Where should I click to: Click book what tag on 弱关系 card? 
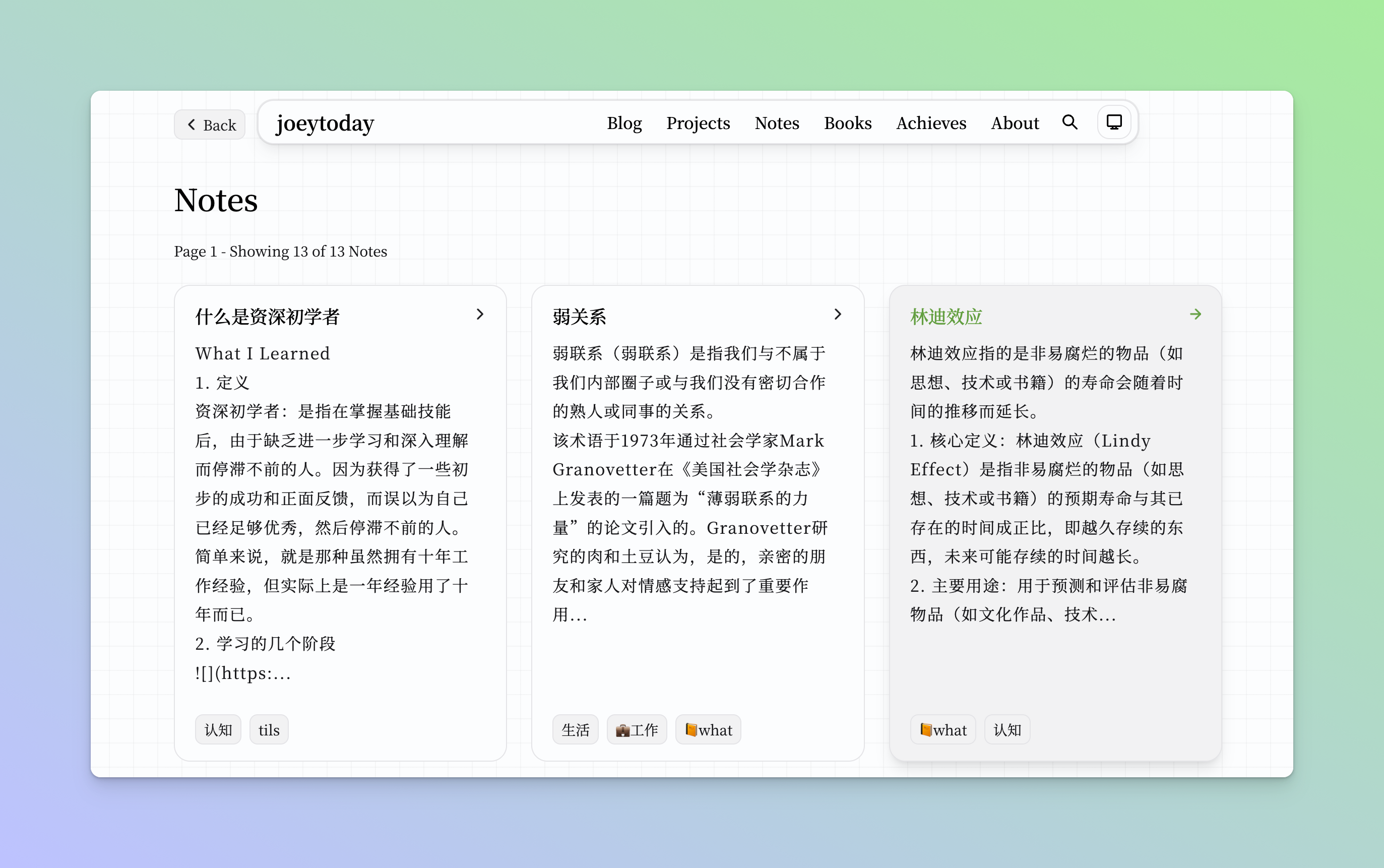coord(708,730)
